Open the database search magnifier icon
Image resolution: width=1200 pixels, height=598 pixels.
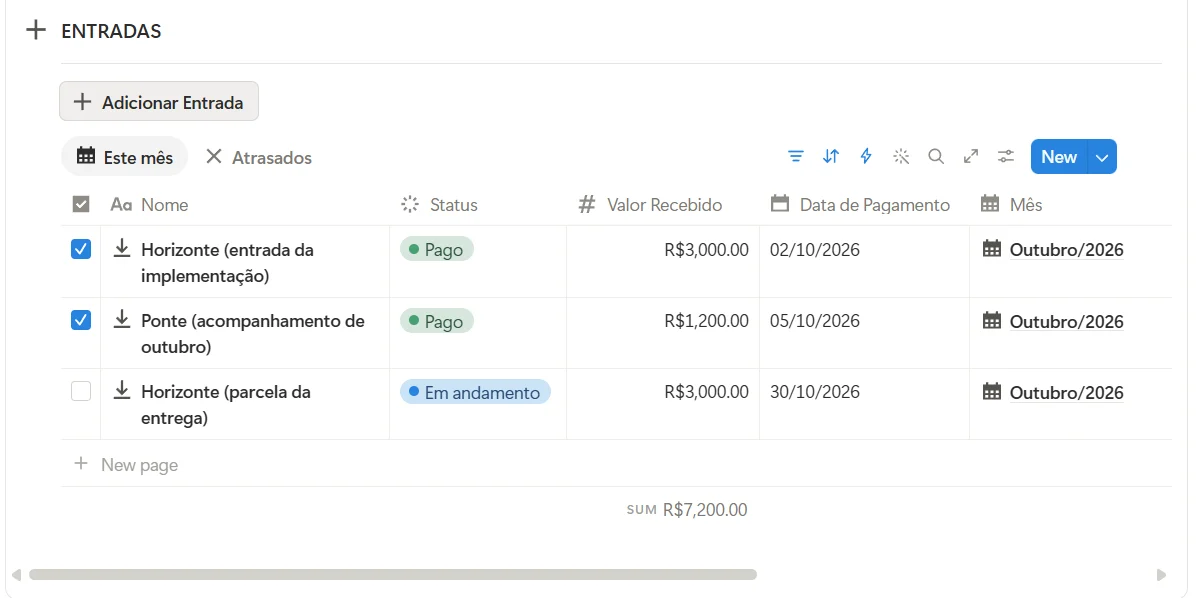pos(936,156)
